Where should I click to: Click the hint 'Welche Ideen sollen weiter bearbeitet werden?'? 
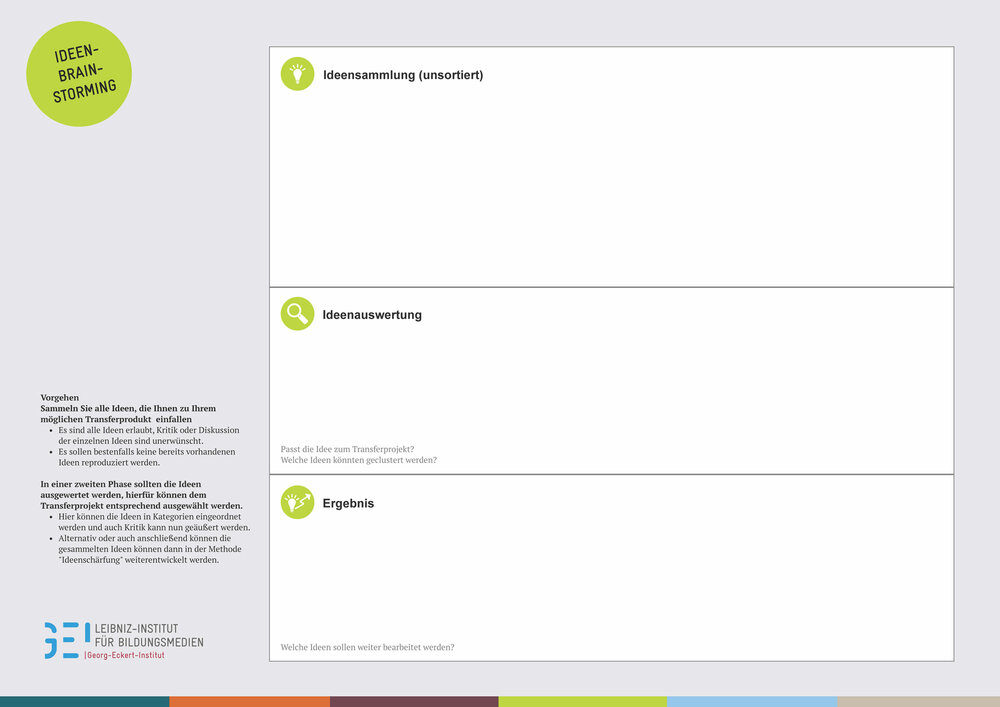click(367, 647)
